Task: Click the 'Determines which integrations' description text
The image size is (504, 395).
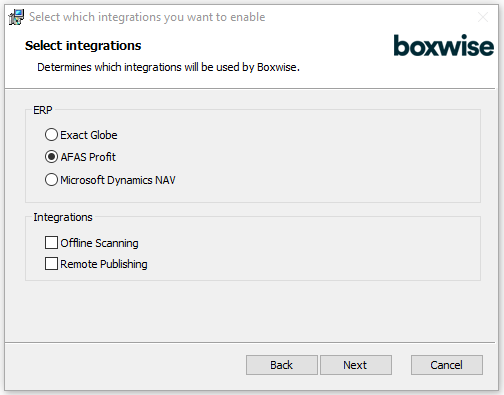Action: [x=168, y=67]
